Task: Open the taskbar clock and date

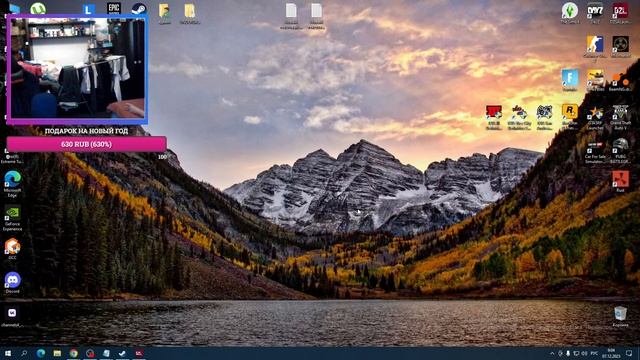Action: [611, 353]
